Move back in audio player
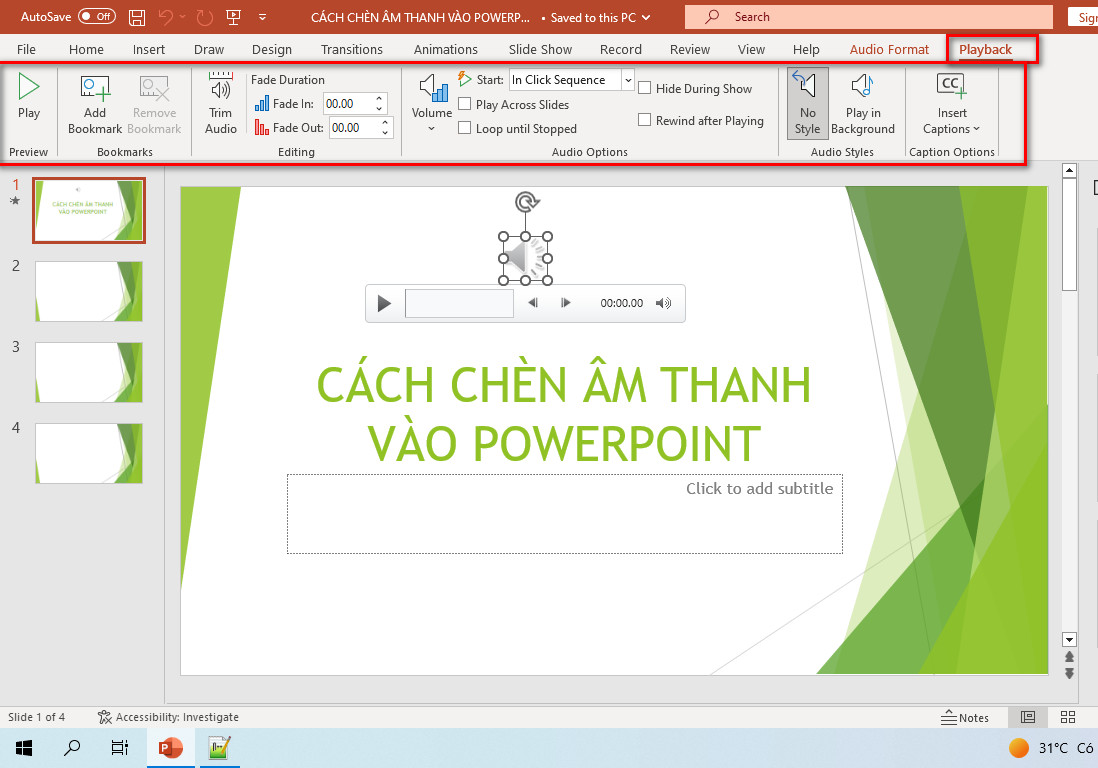 click(533, 302)
